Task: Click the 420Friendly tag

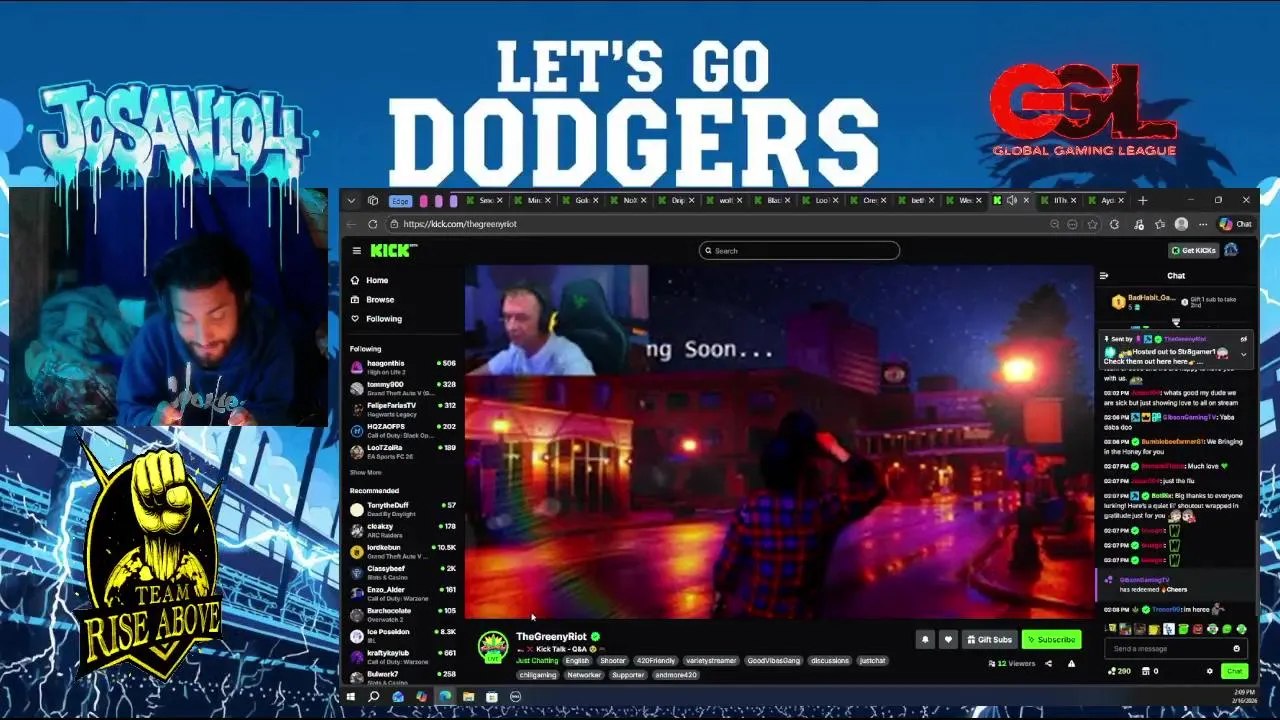Action: point(656,661)
